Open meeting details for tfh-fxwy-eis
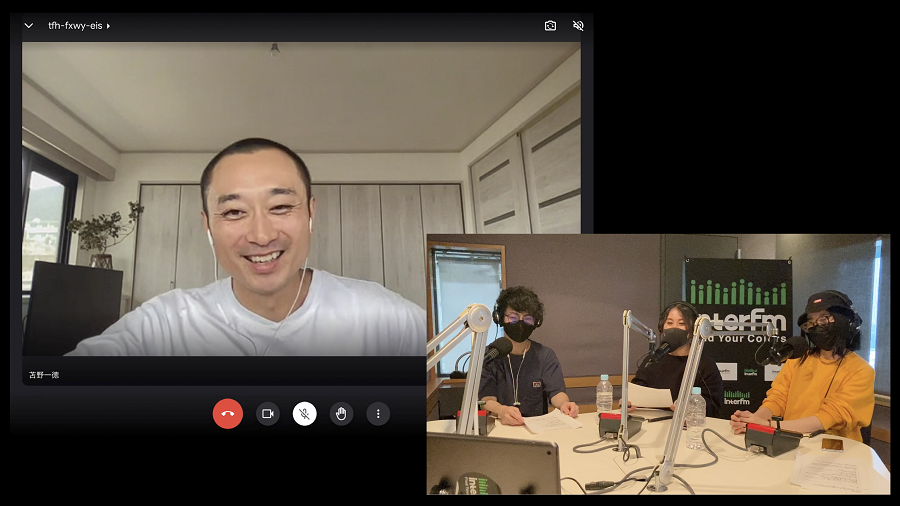The width and height of the screenshot is (900, 506). tap(75, 26)
